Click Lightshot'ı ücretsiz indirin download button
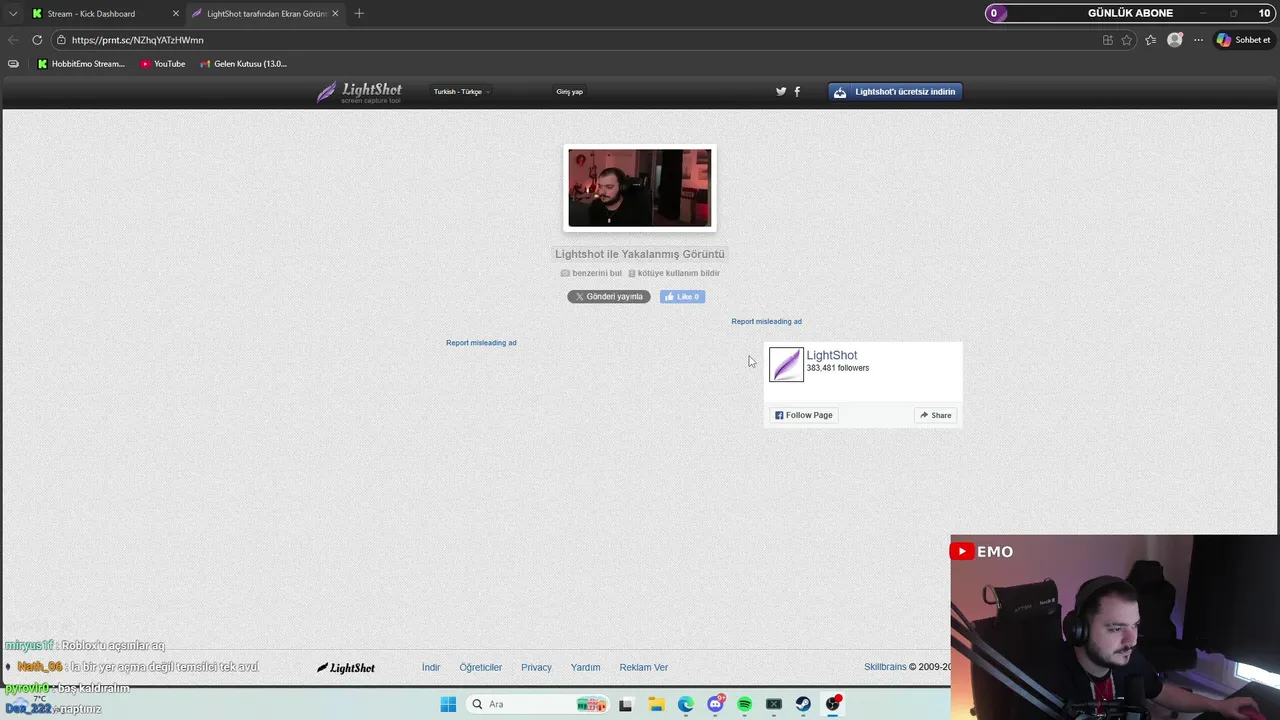1280x720 pixels. 895,91
